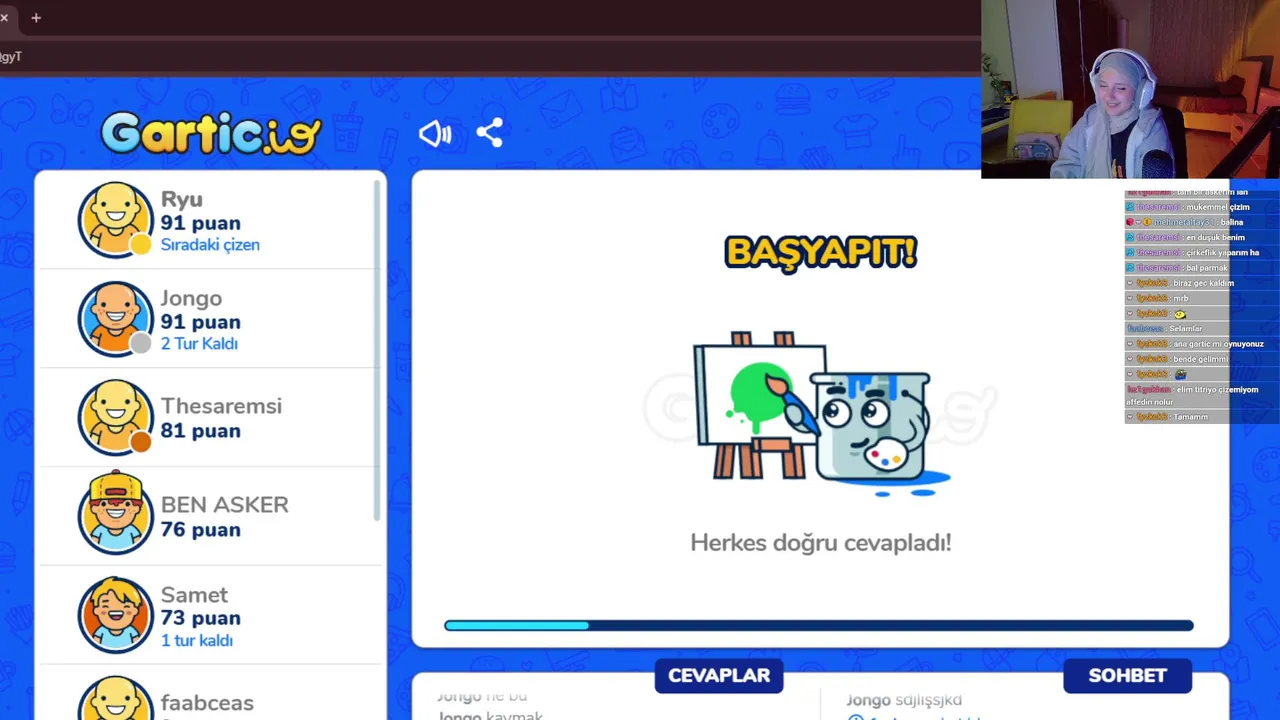Screen dimensions: 1280x720
Task: Close the current browser tab
Action: point(4,17)
